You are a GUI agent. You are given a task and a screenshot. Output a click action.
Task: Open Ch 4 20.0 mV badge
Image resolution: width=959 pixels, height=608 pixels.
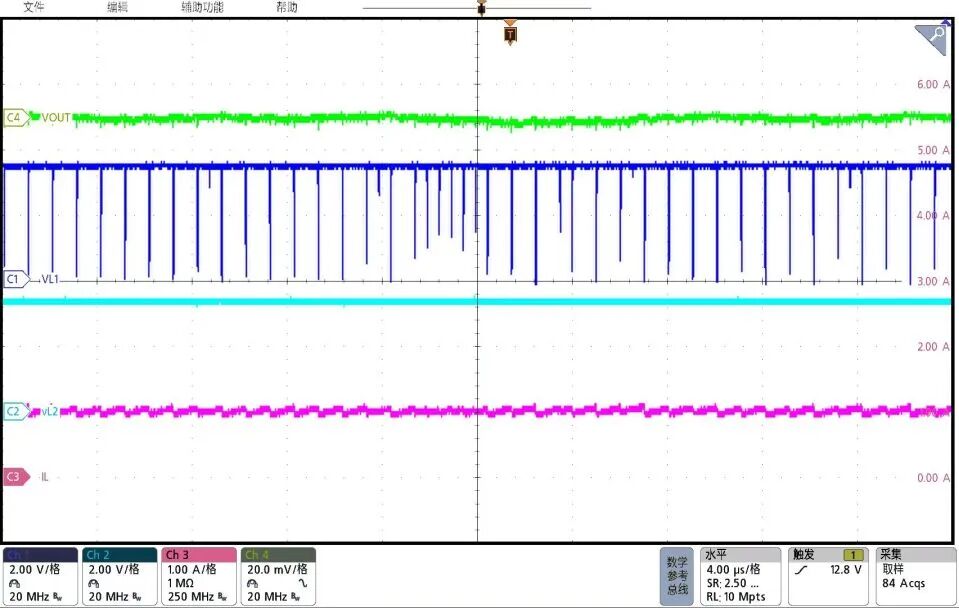pos(278,576)
